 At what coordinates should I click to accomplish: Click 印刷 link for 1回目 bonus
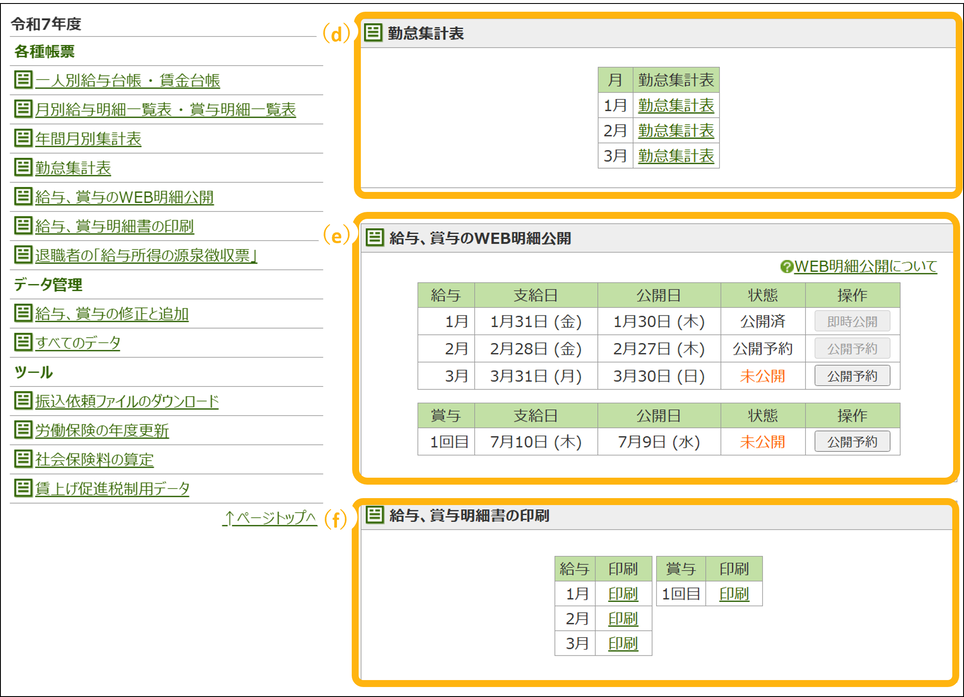tap(733, 594)
